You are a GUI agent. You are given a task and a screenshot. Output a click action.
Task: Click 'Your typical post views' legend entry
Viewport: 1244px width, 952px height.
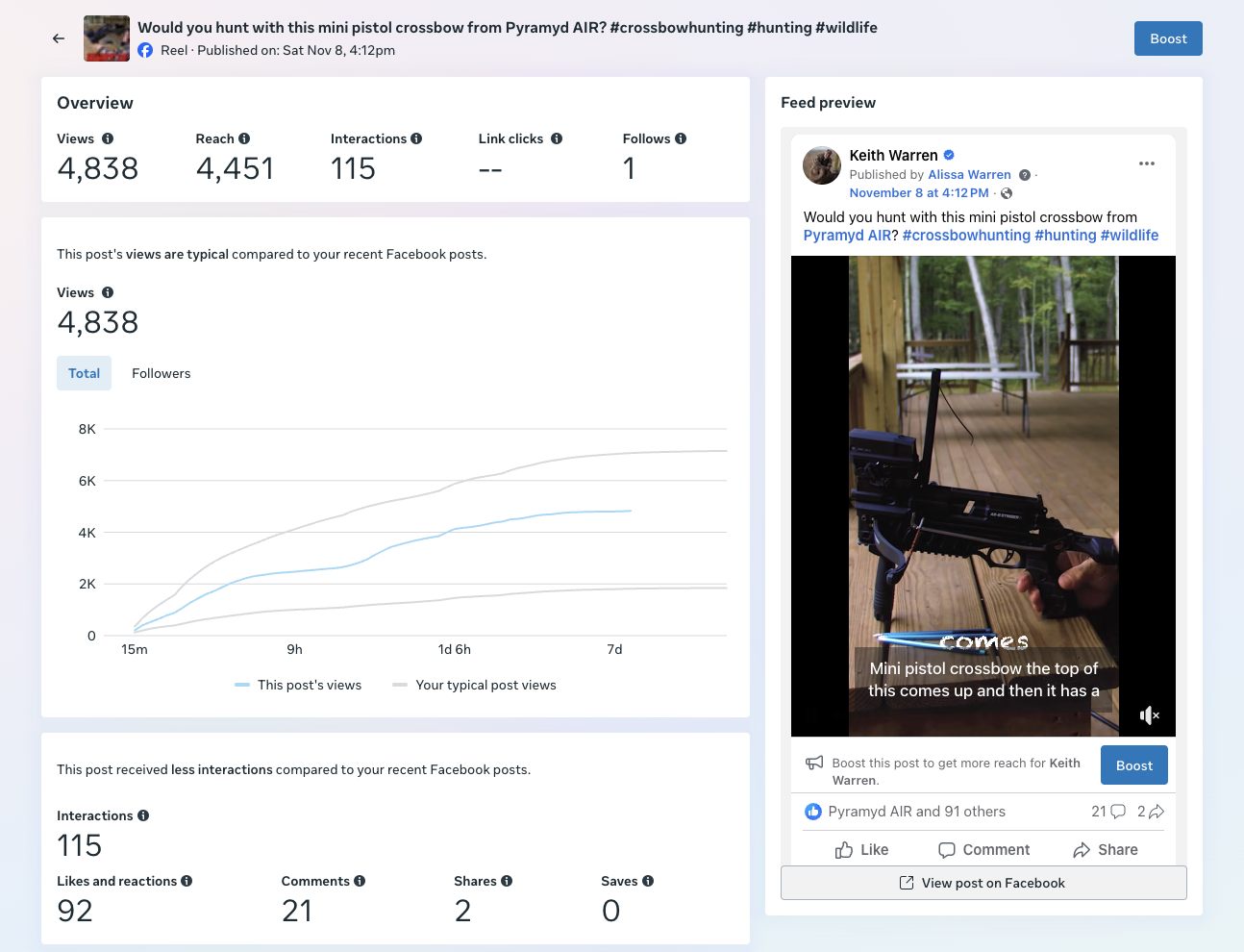click(x=475, y=685)
